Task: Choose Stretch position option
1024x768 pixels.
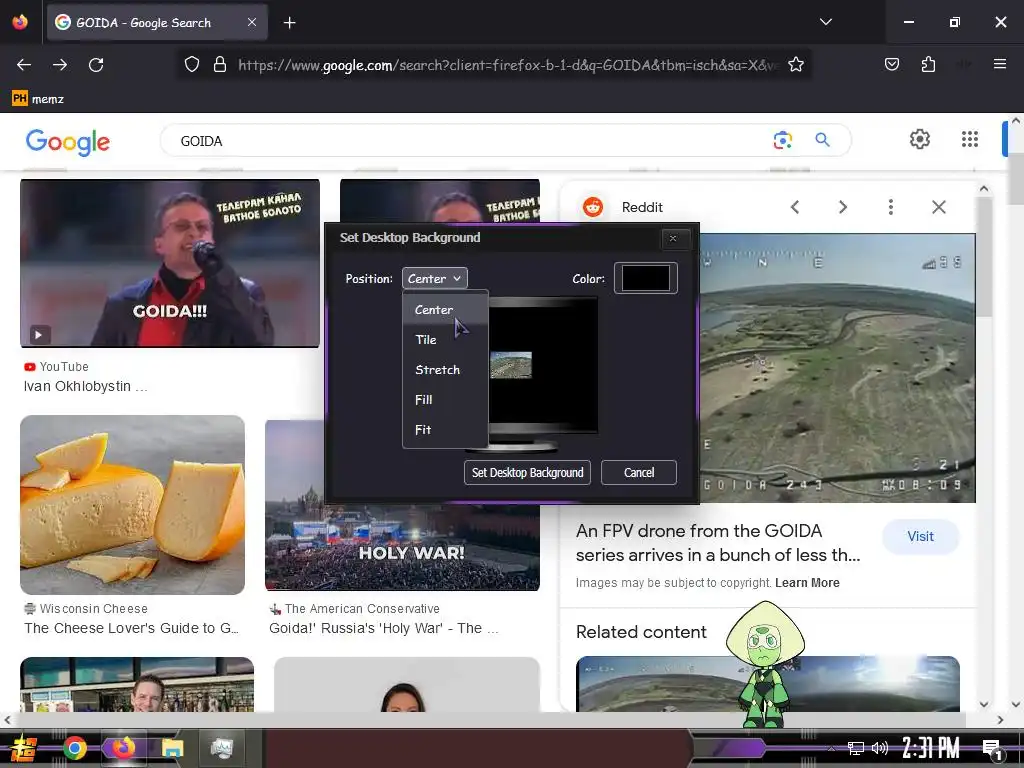Action: pos(445,370)
